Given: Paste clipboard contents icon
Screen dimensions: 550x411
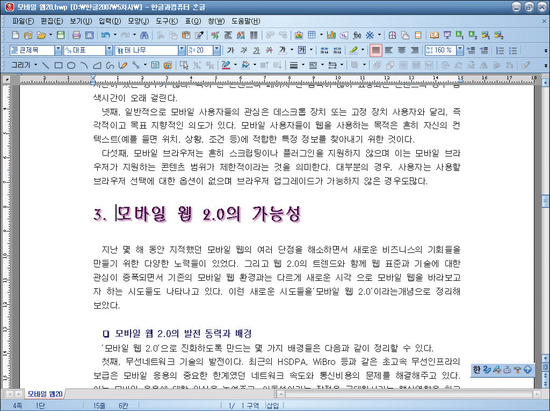Looking at the screenshot, I should click(x=186, y=35).
